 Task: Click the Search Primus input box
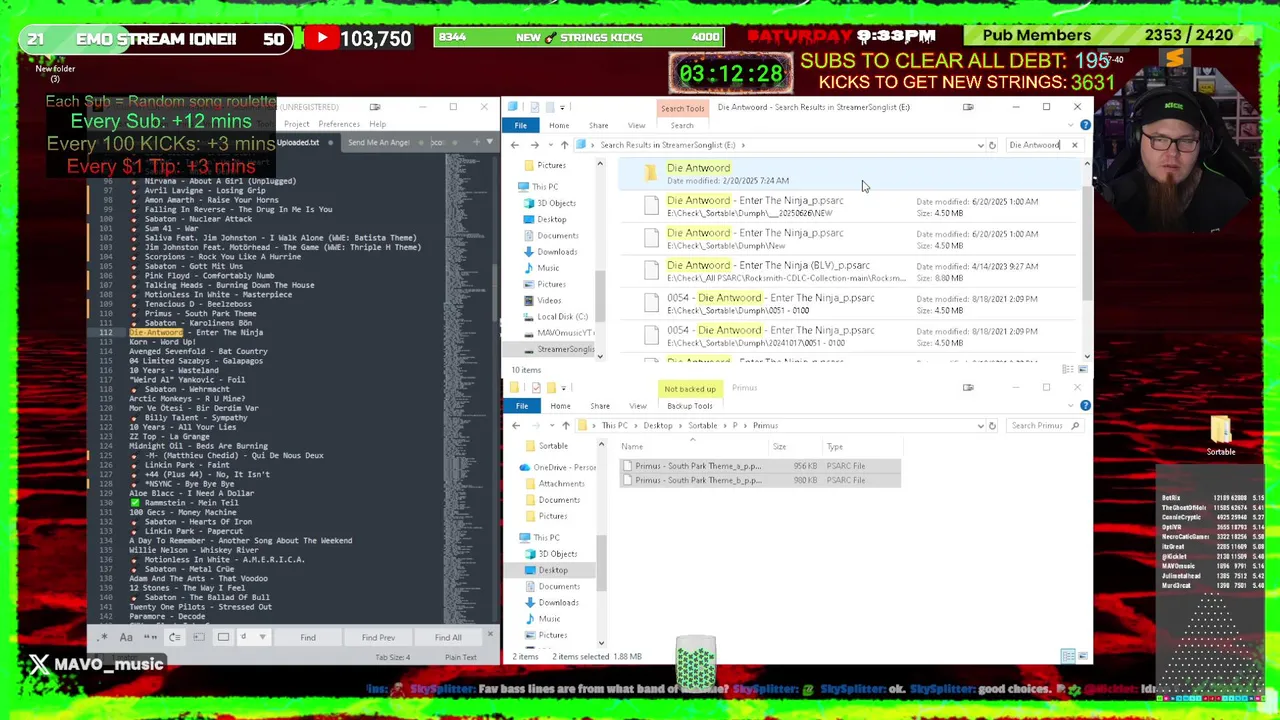(x=1044, y=426)
